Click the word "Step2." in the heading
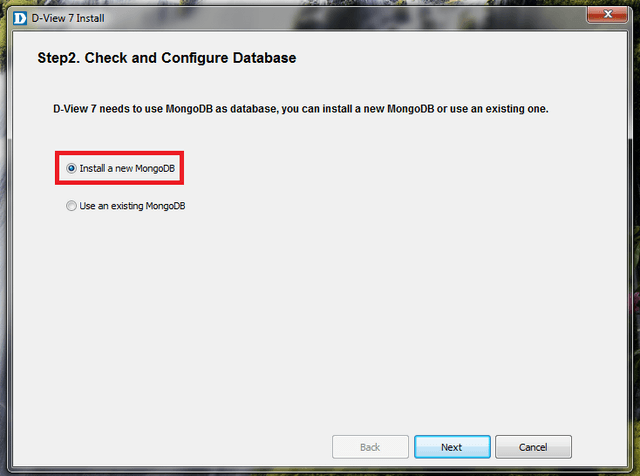640x476 pixels. (58, 58)
